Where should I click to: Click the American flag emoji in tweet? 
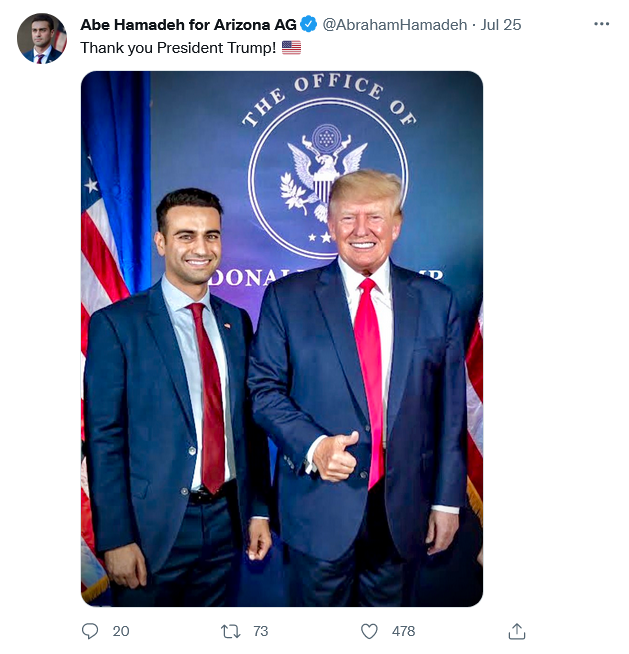tap(291, 48)
